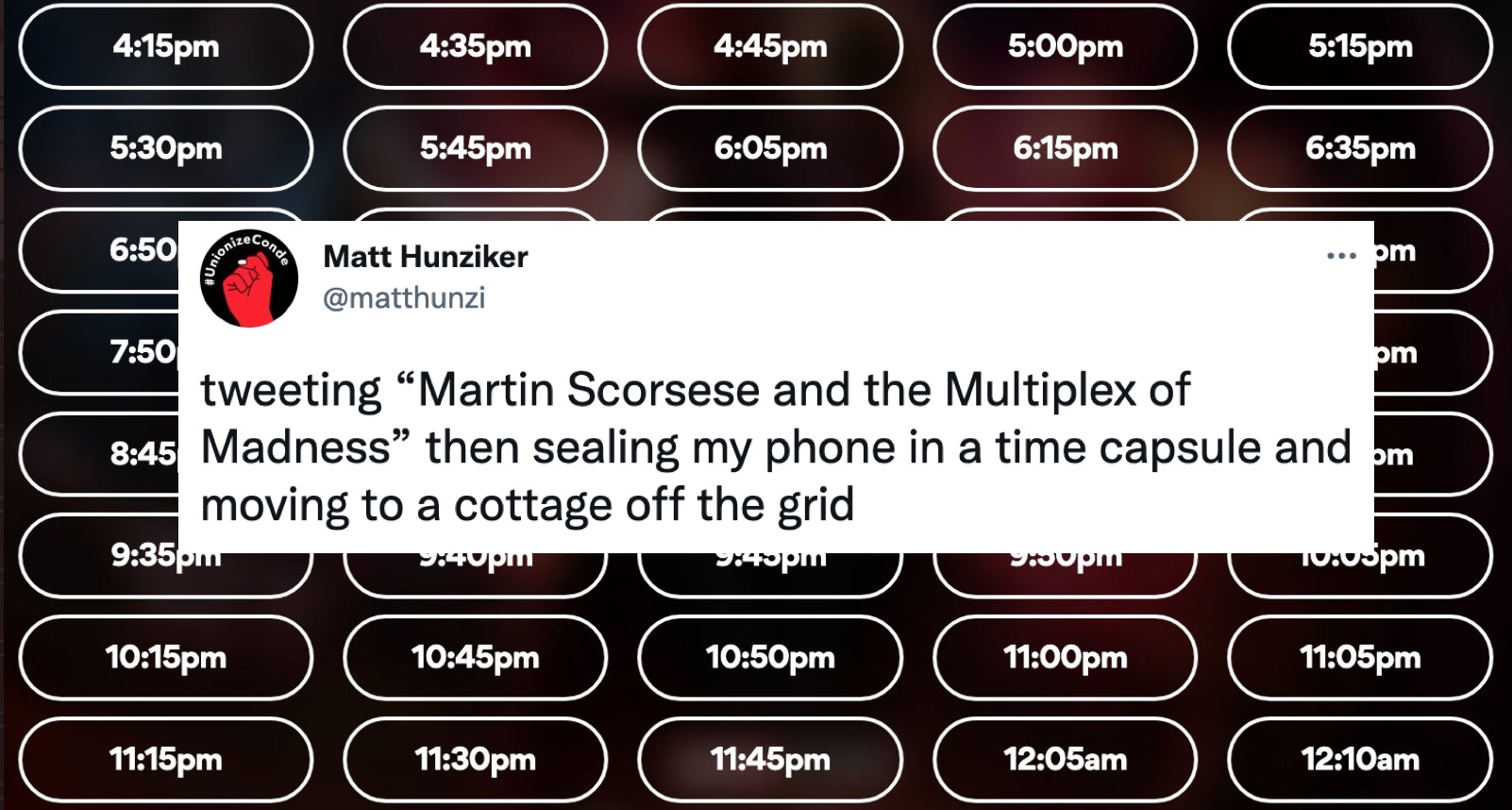Select the 11:05pm showtime

coord(1359,657)
